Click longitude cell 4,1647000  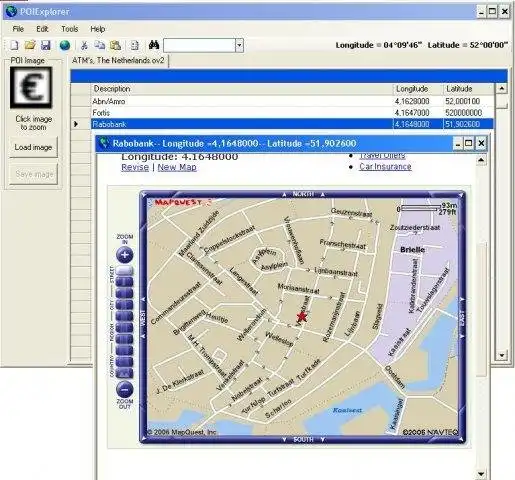pos(418,113)
